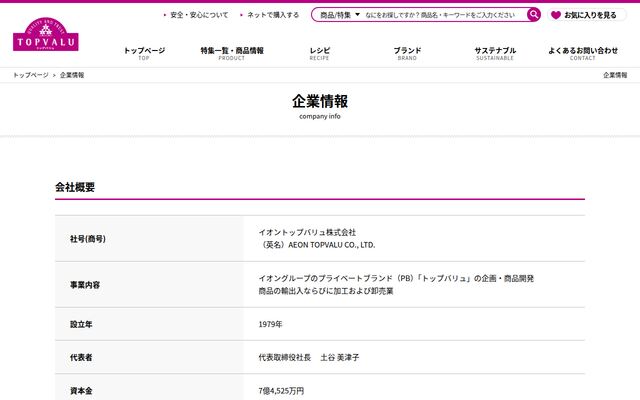Image resolution: width=640 pixels, height=400 pixels.
Task: Open よくあるお問い合わせ menu item
Action: (583, 53)
